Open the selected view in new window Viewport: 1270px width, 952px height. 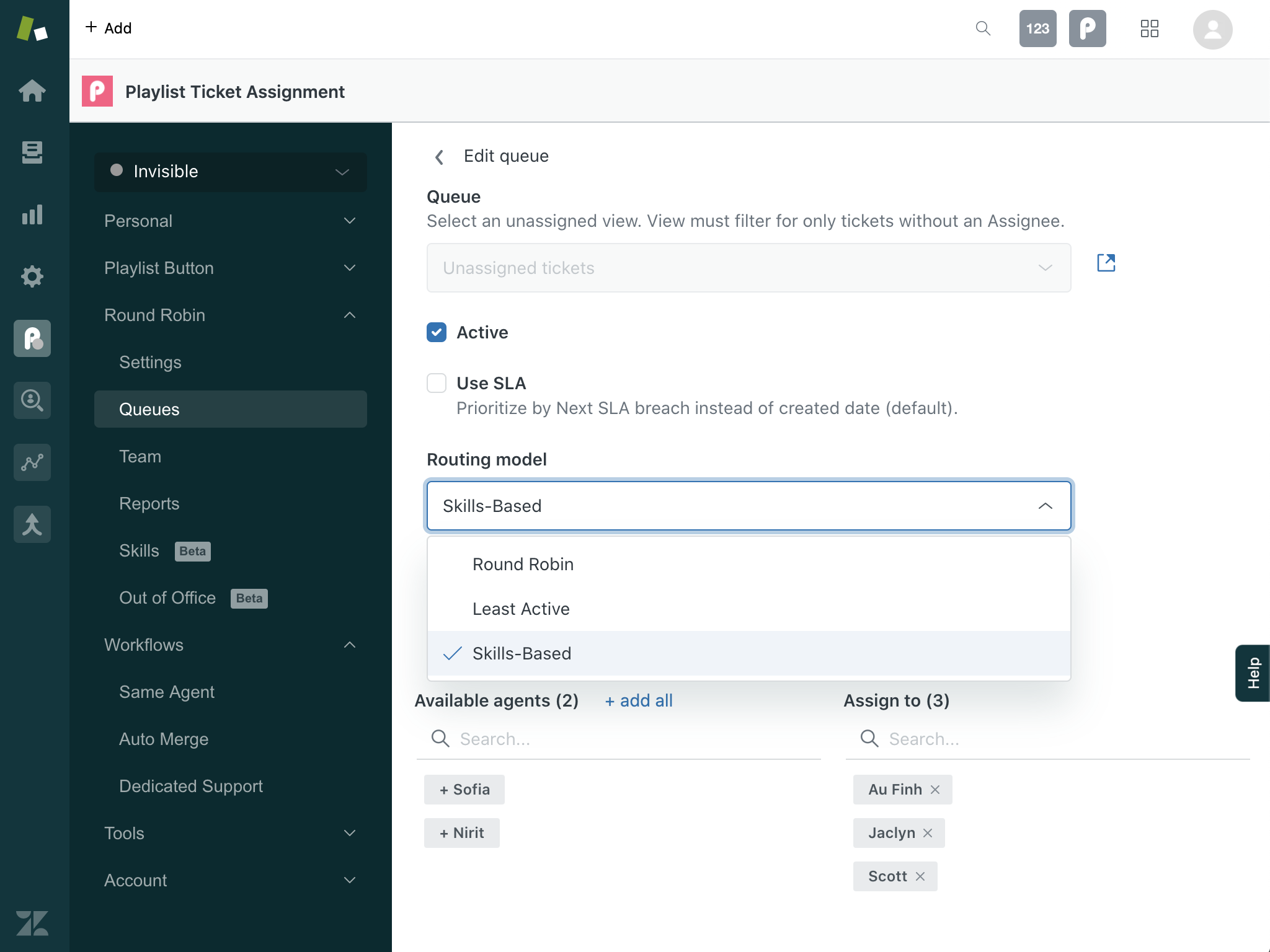click(x=1106, y=263)
